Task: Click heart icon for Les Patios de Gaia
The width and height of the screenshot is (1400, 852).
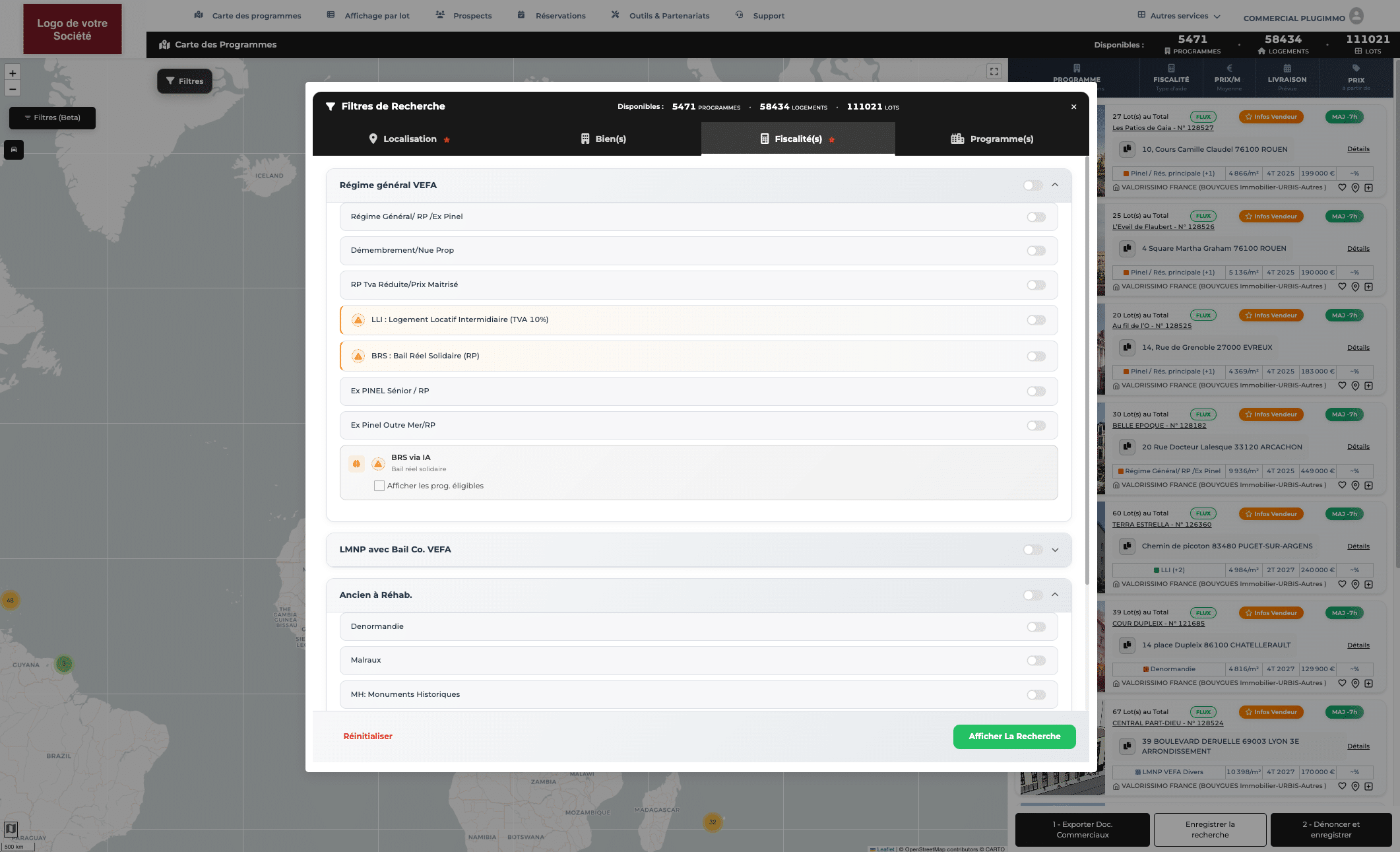Action: [1342, 187]
